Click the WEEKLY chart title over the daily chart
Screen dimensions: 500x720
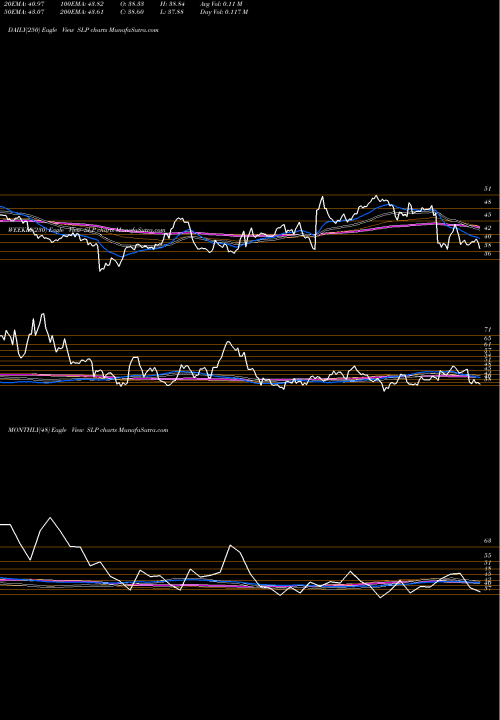pyautogui.click(x=86, y=230)
